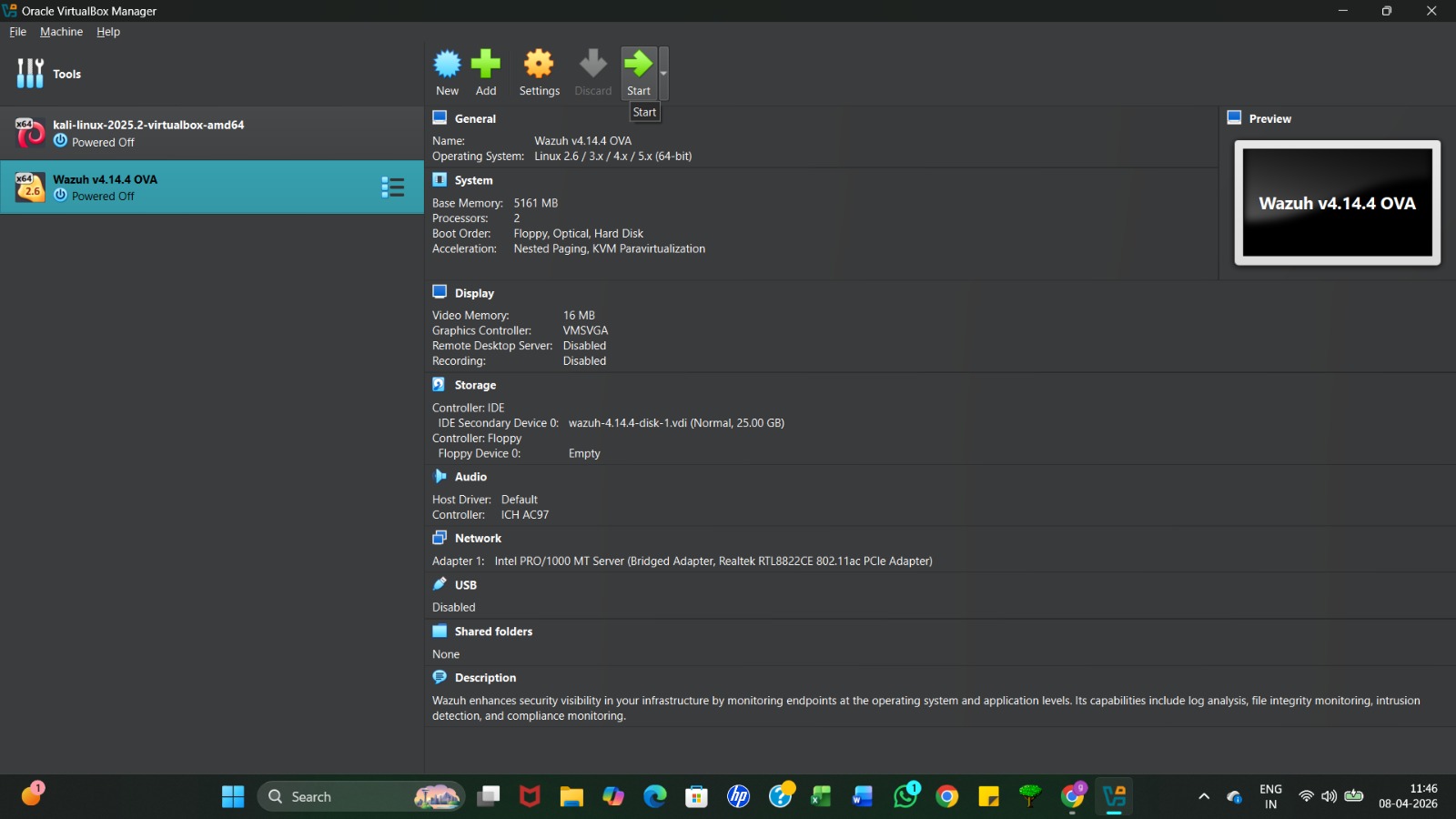This screenshot has width=1456, height=819.
Task: Open the General section settings
Action: coord(475,118)
